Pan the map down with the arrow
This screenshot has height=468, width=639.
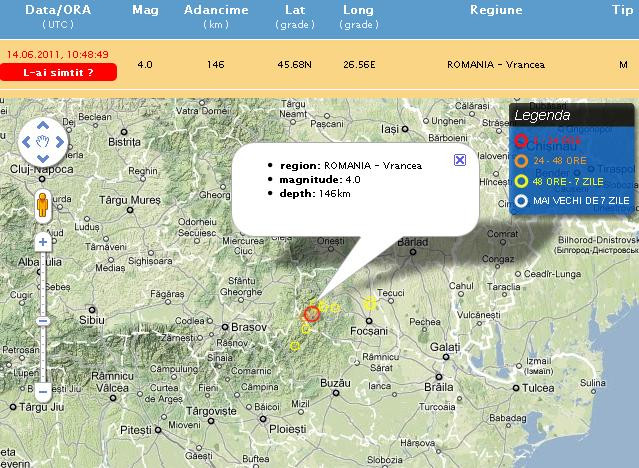(43, 159)
